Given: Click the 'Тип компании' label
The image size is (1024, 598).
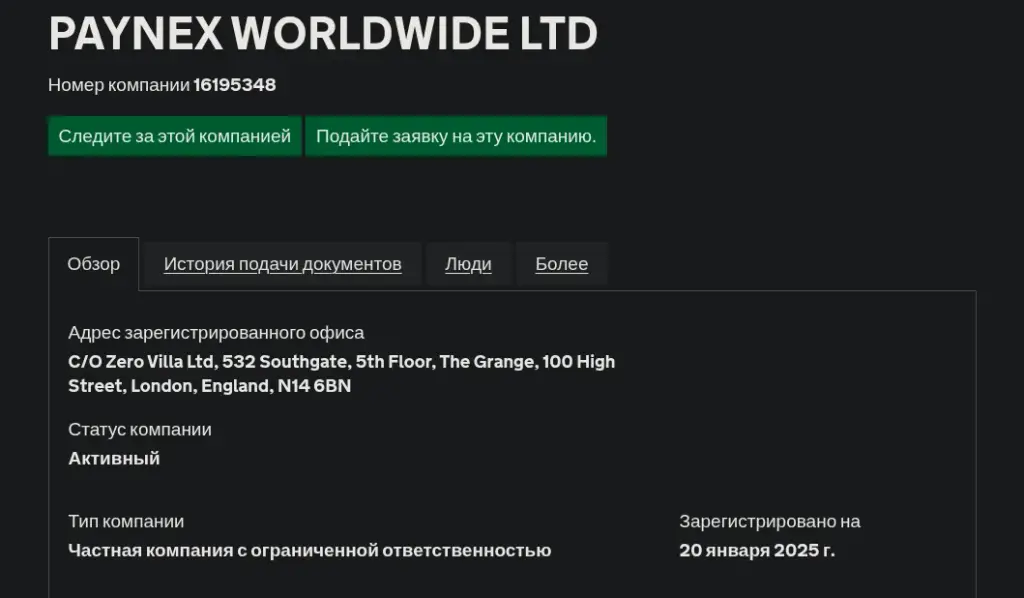Looking at the screenshot, I should 126,522.
